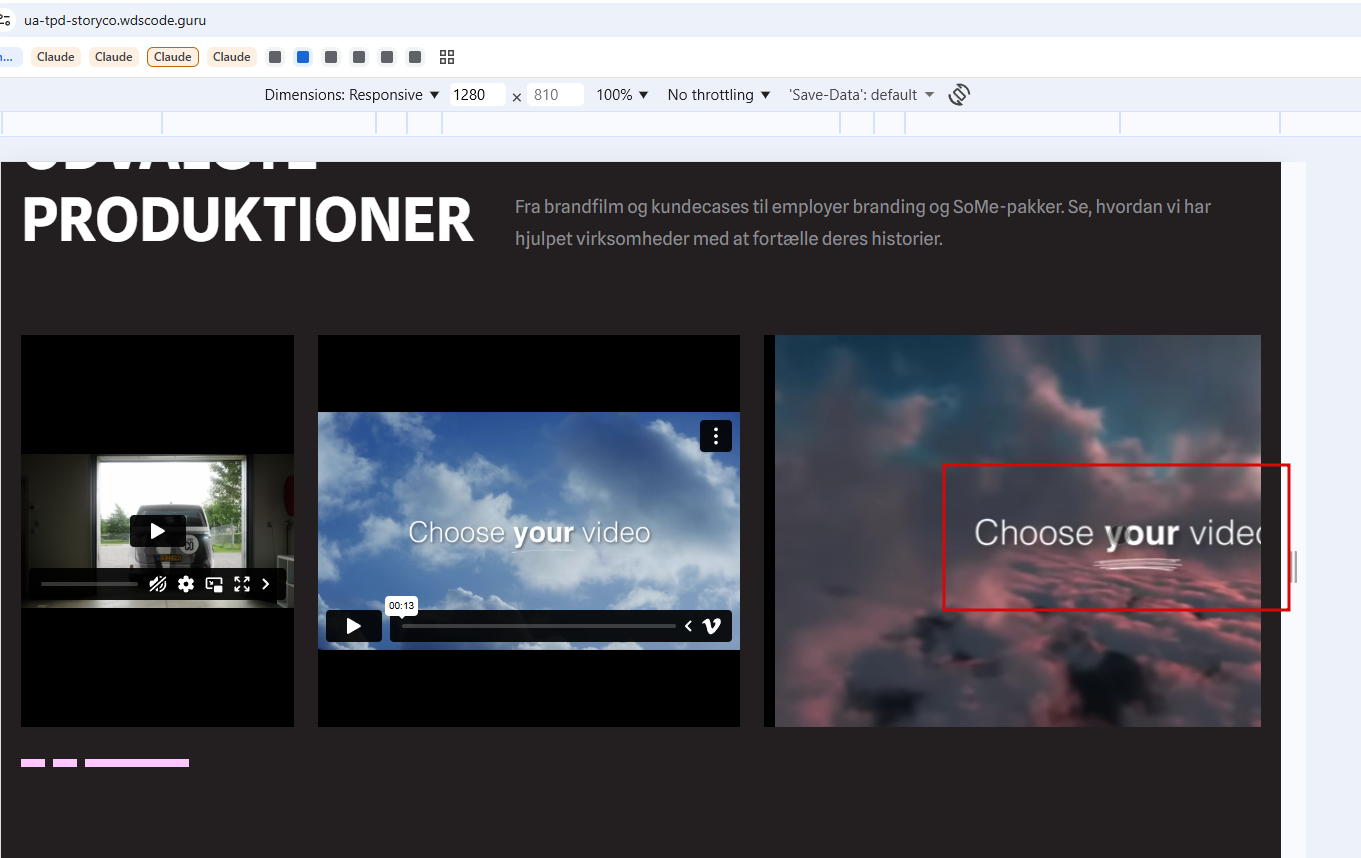Screen dimensions: 1361x858
Task: Click the "PRODUKTIONER" heading
Action: (247, 221)
